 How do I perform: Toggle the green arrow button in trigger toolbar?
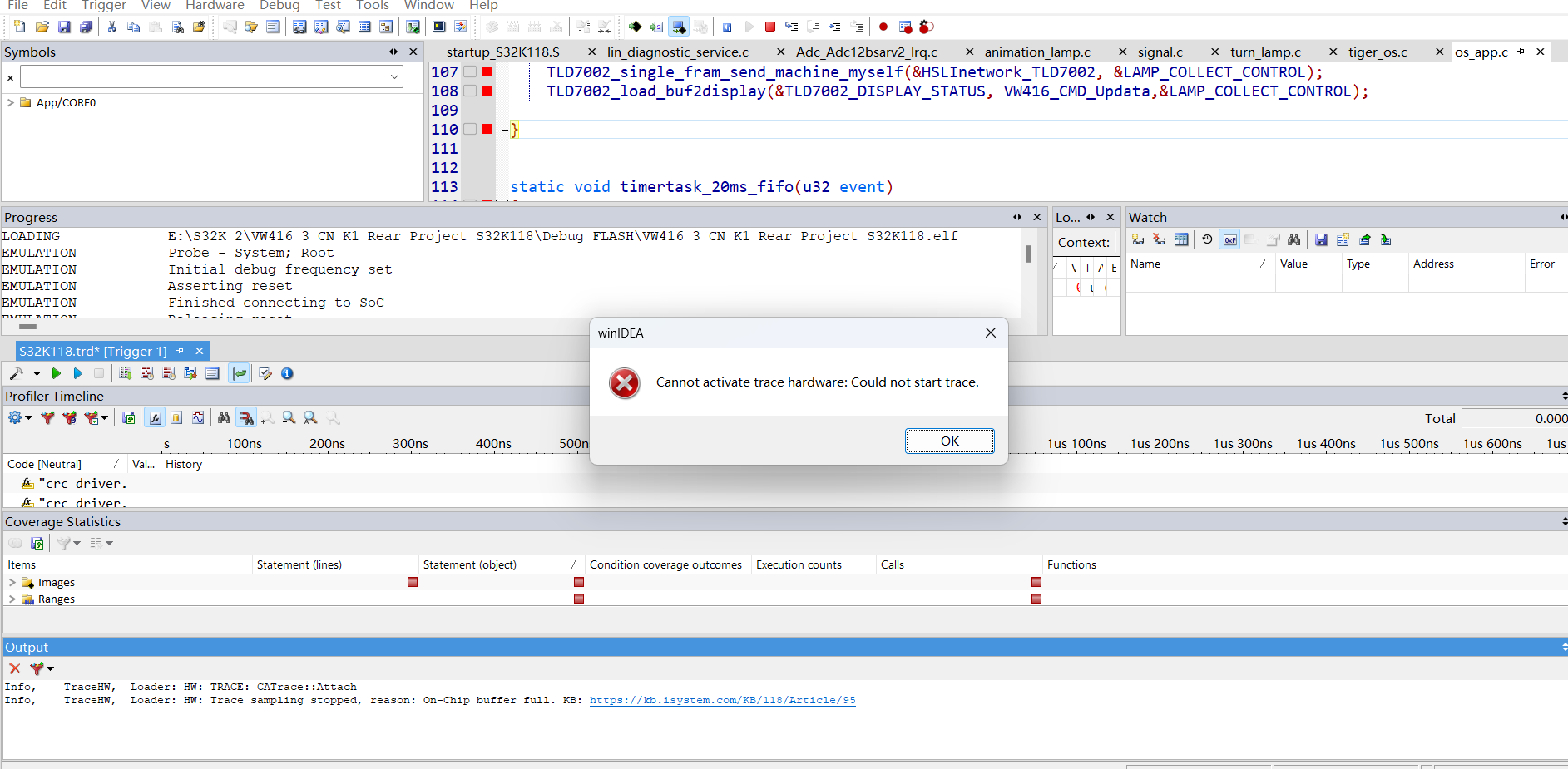pos(240,373)
